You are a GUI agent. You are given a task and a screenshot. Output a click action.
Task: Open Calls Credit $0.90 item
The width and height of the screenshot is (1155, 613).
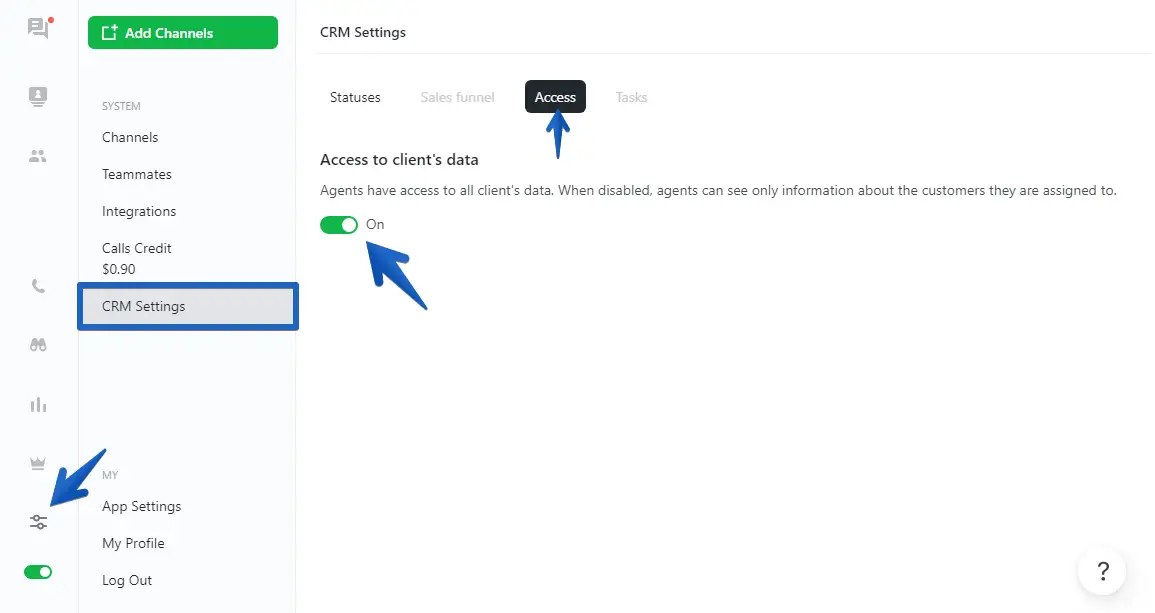[137, 259]
